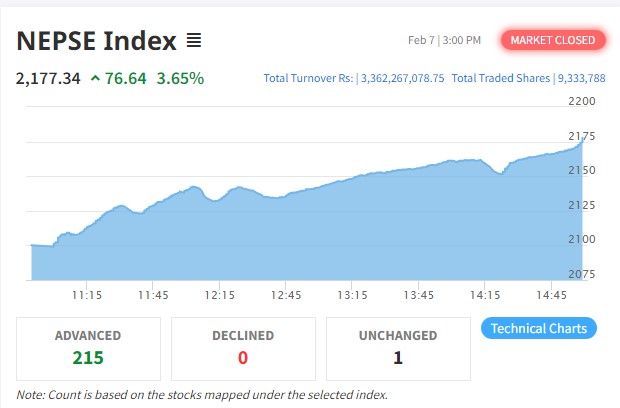Click the Total Traded Shares value
The image size is (620, 408).
coord(580,78)
